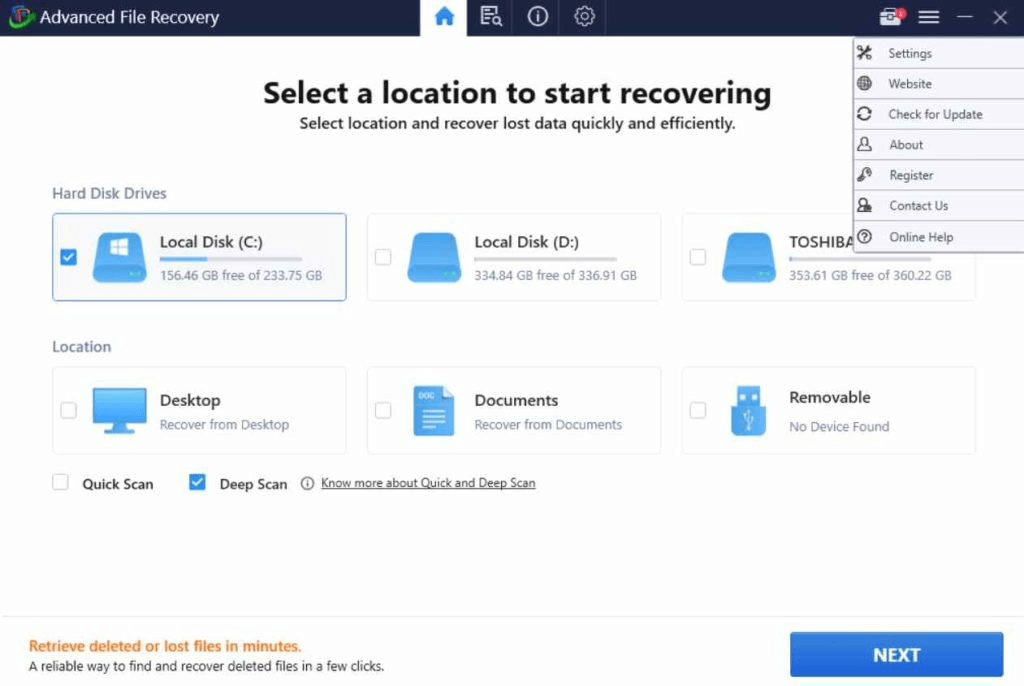Click the contact icon beside Contact Us

coord(865,205)
